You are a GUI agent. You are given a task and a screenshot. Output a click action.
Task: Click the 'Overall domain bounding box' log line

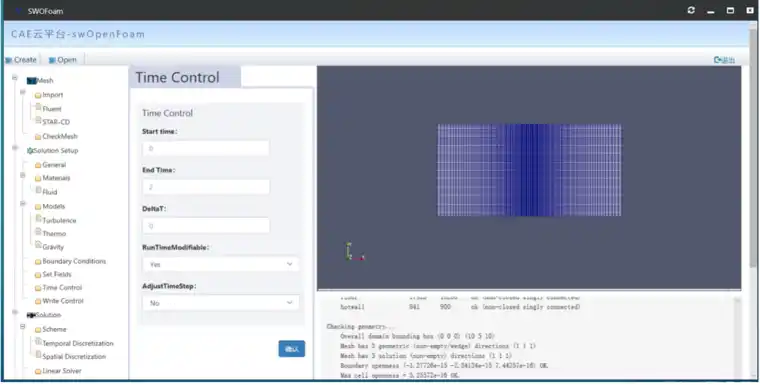[x=418, y=337]
